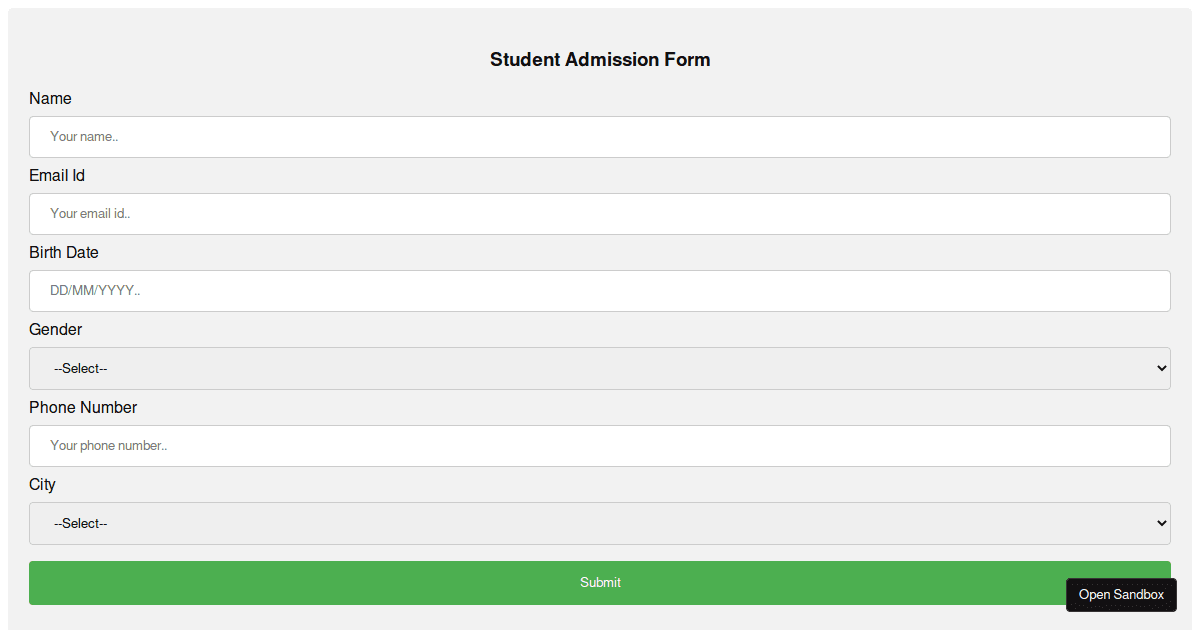Click the 'City' field label

point(42,485)
